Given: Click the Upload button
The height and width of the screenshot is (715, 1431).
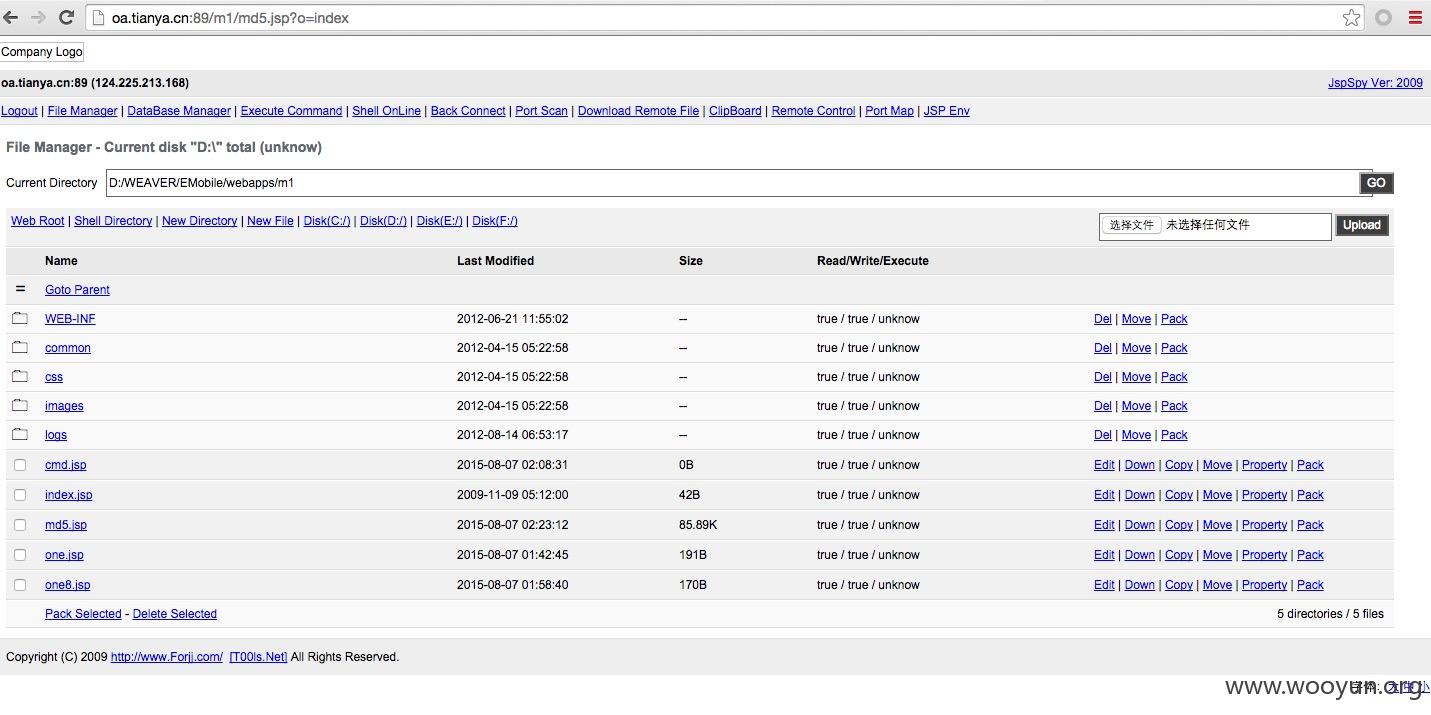Looking at the screenshot, I should point(1361,225).
